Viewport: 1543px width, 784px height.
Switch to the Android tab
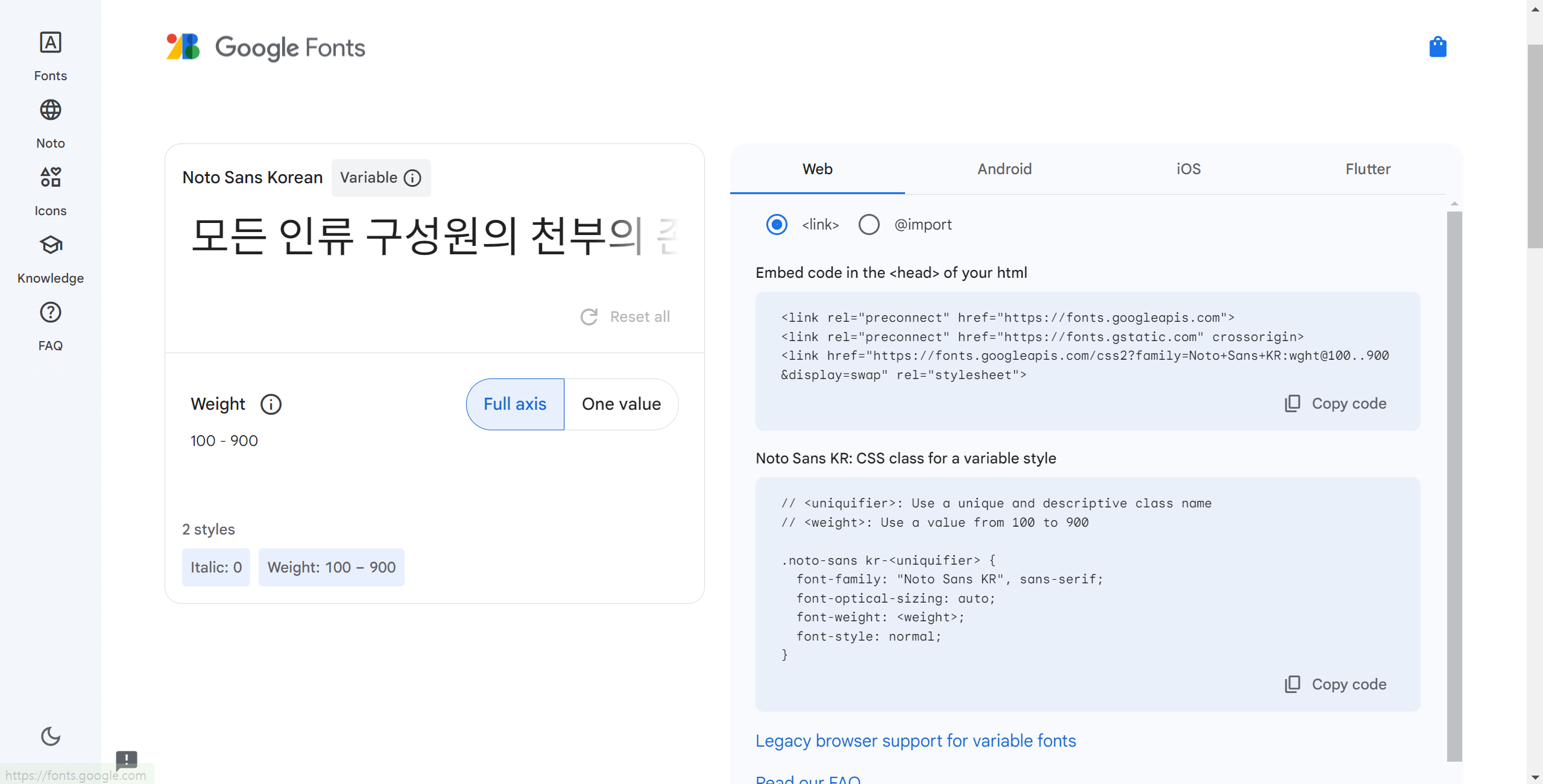pos(1005,169)
